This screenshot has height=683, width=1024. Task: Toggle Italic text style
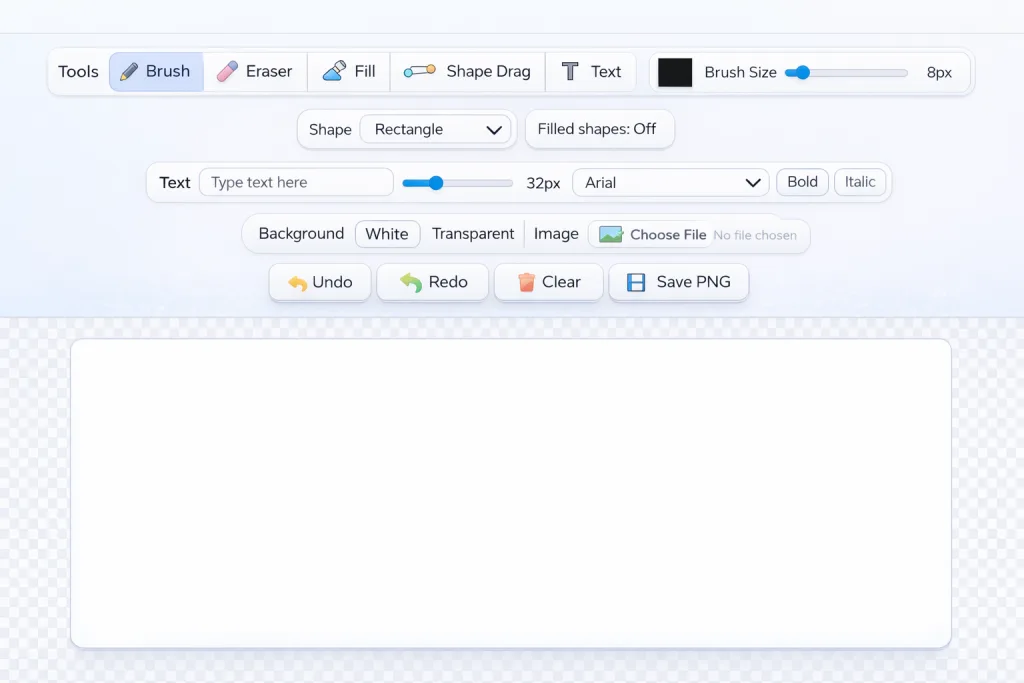tap(860, 182)
